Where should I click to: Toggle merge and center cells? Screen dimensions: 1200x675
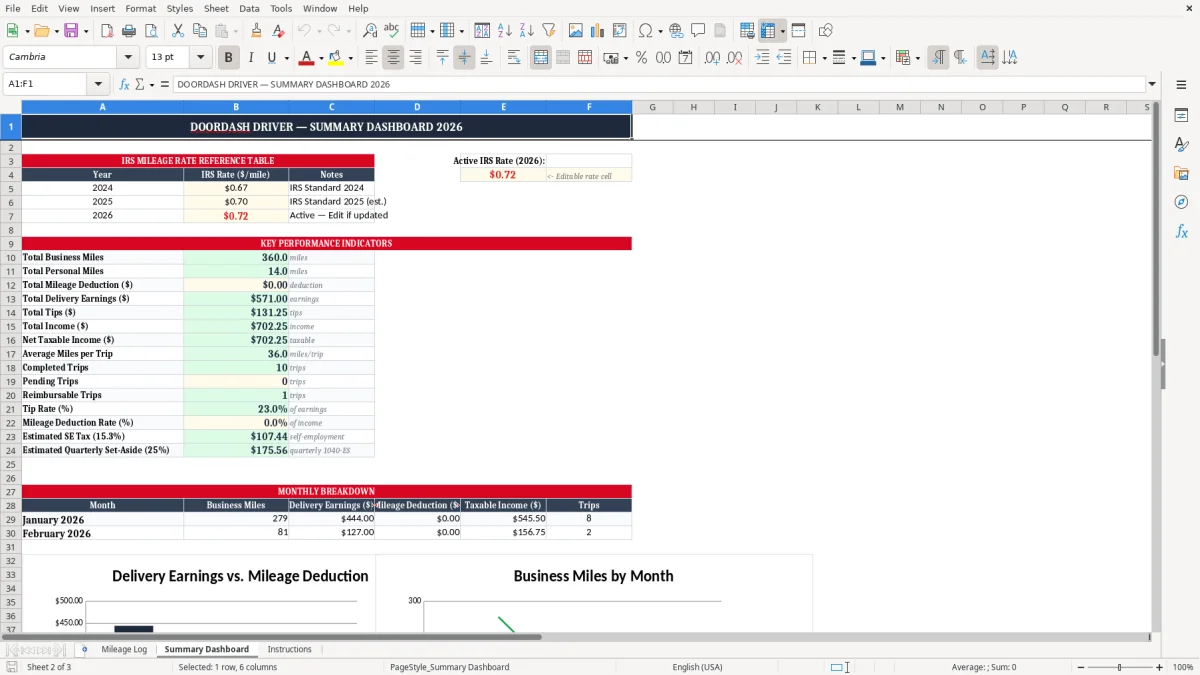(541, 58)
